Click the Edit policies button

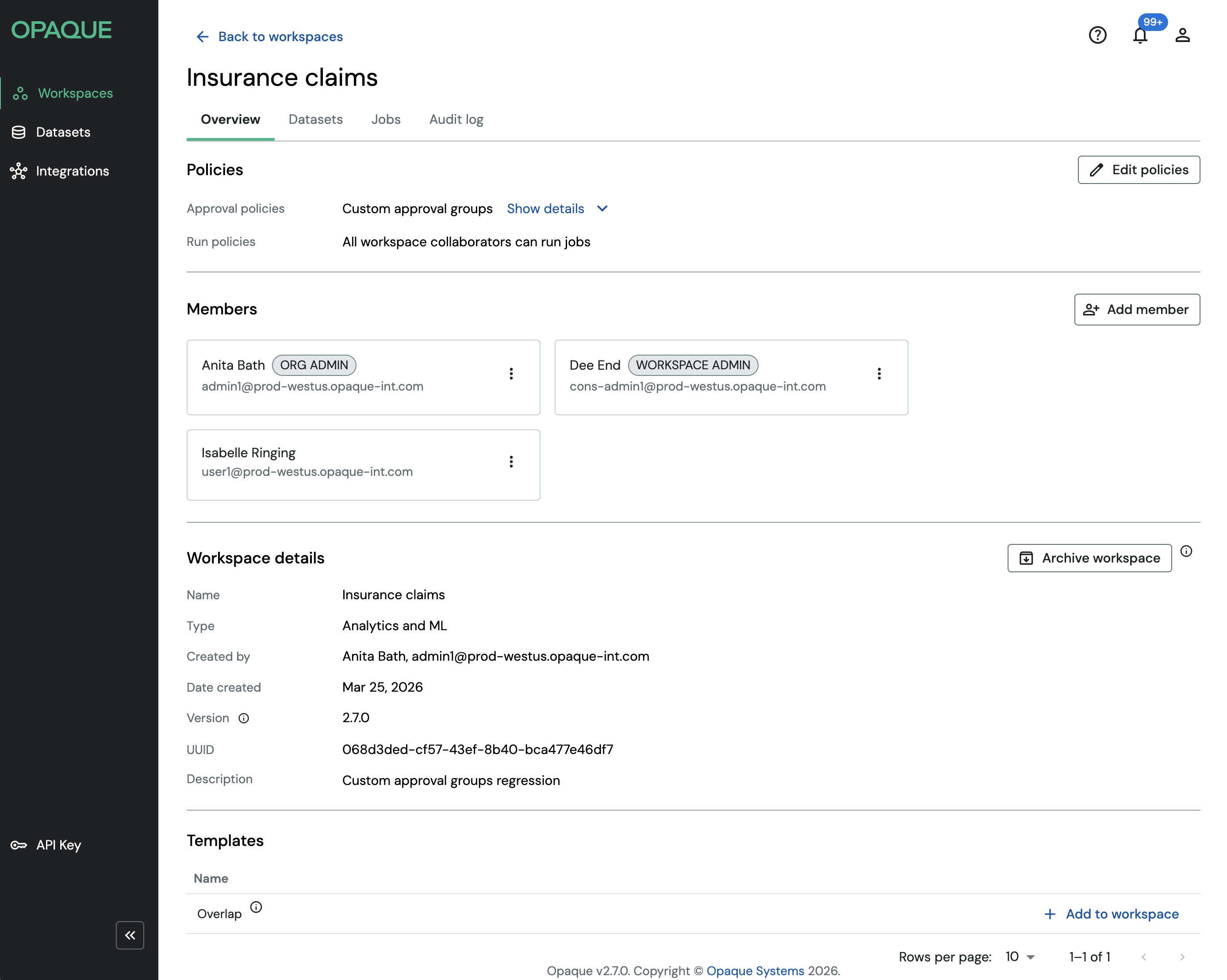tap(1138, 169)
